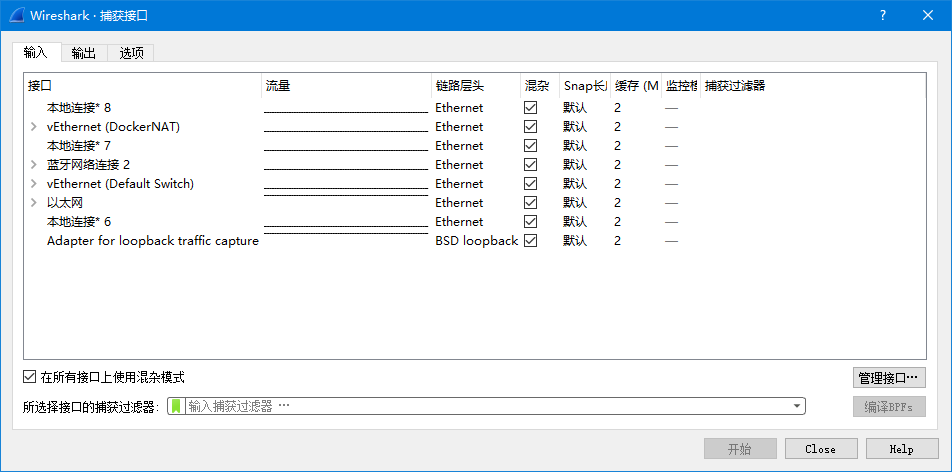Sort by the 接口 column header

tap(143, 86)
